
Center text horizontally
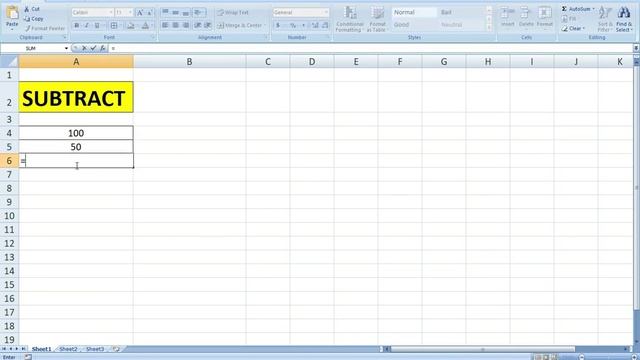click(x=176, y=25)
